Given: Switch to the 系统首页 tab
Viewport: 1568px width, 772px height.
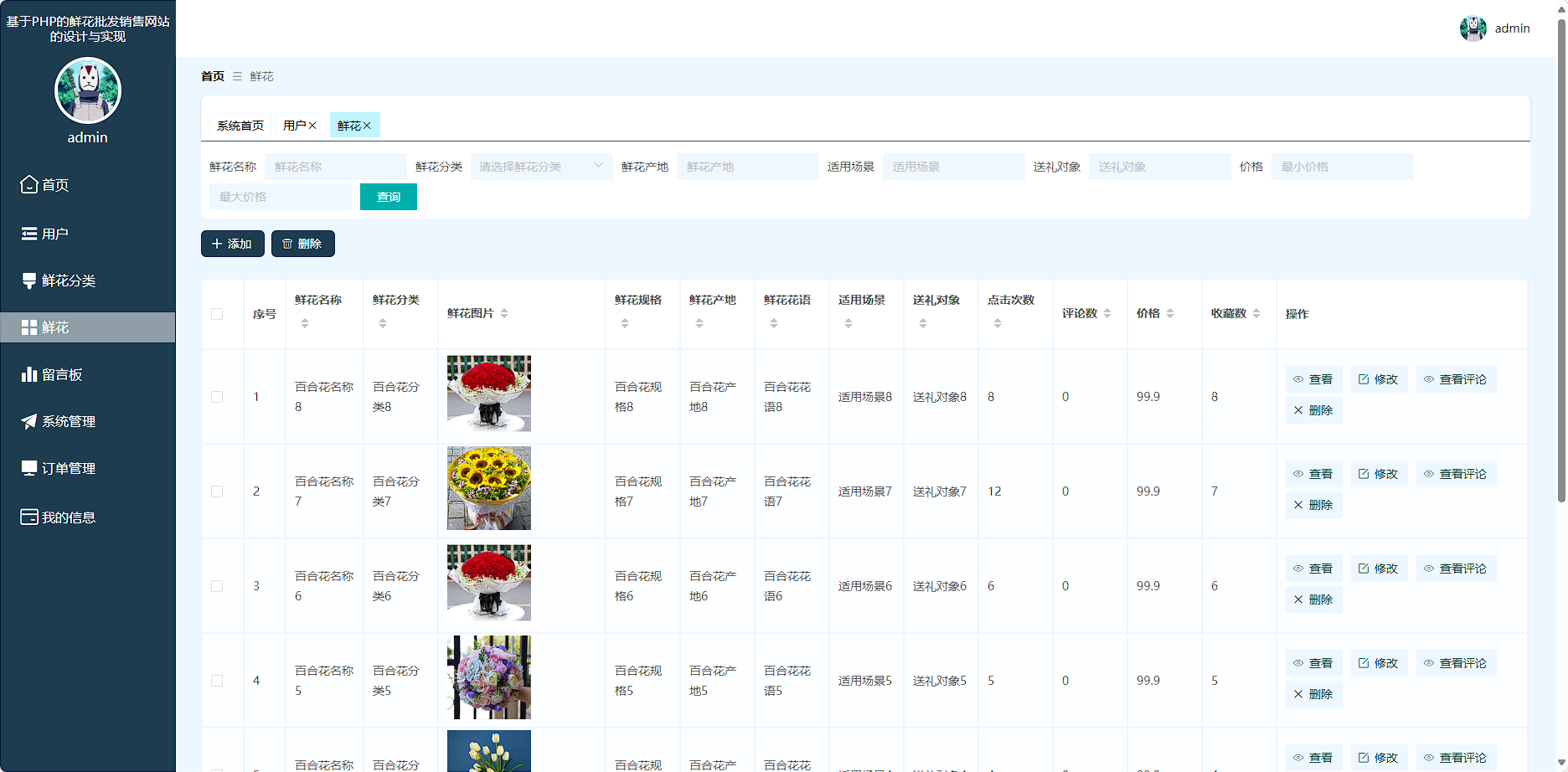Looking at the screenshot, I should pos(240,126).
